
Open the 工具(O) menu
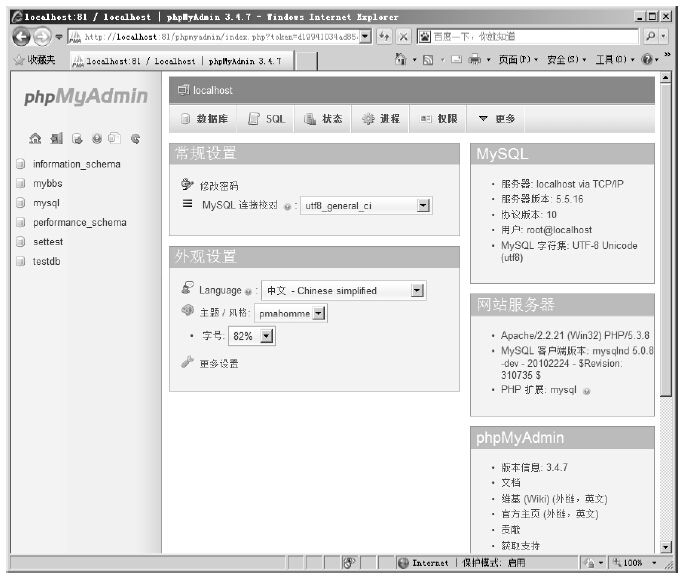(x=615, y=59)
